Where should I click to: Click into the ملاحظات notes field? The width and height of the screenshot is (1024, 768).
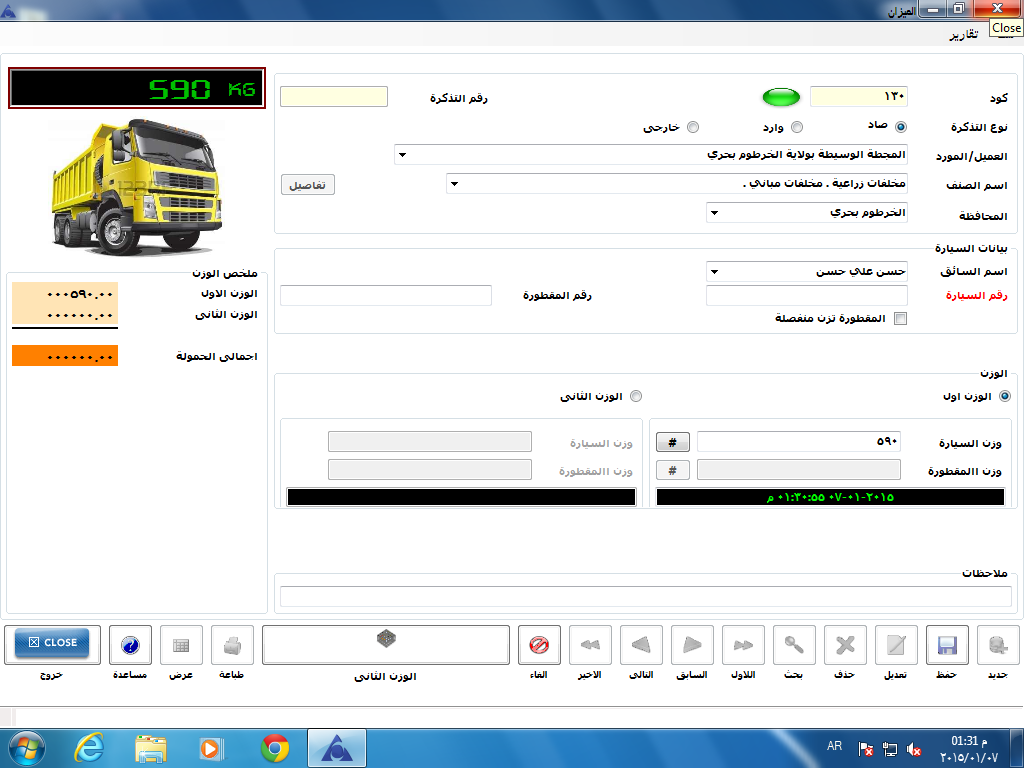(645, 596)
